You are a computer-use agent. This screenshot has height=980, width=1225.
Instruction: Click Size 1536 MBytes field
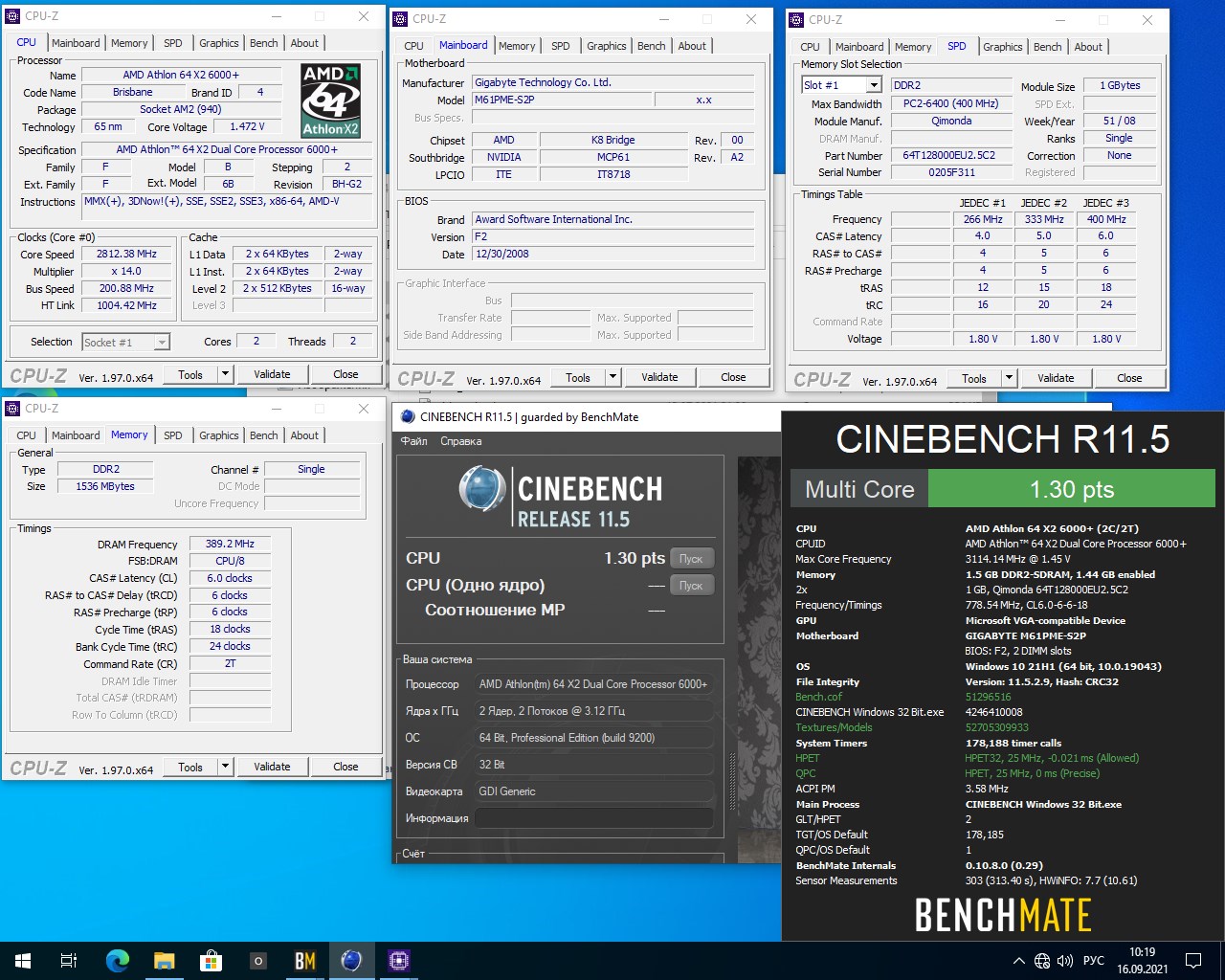coord(105,486)
